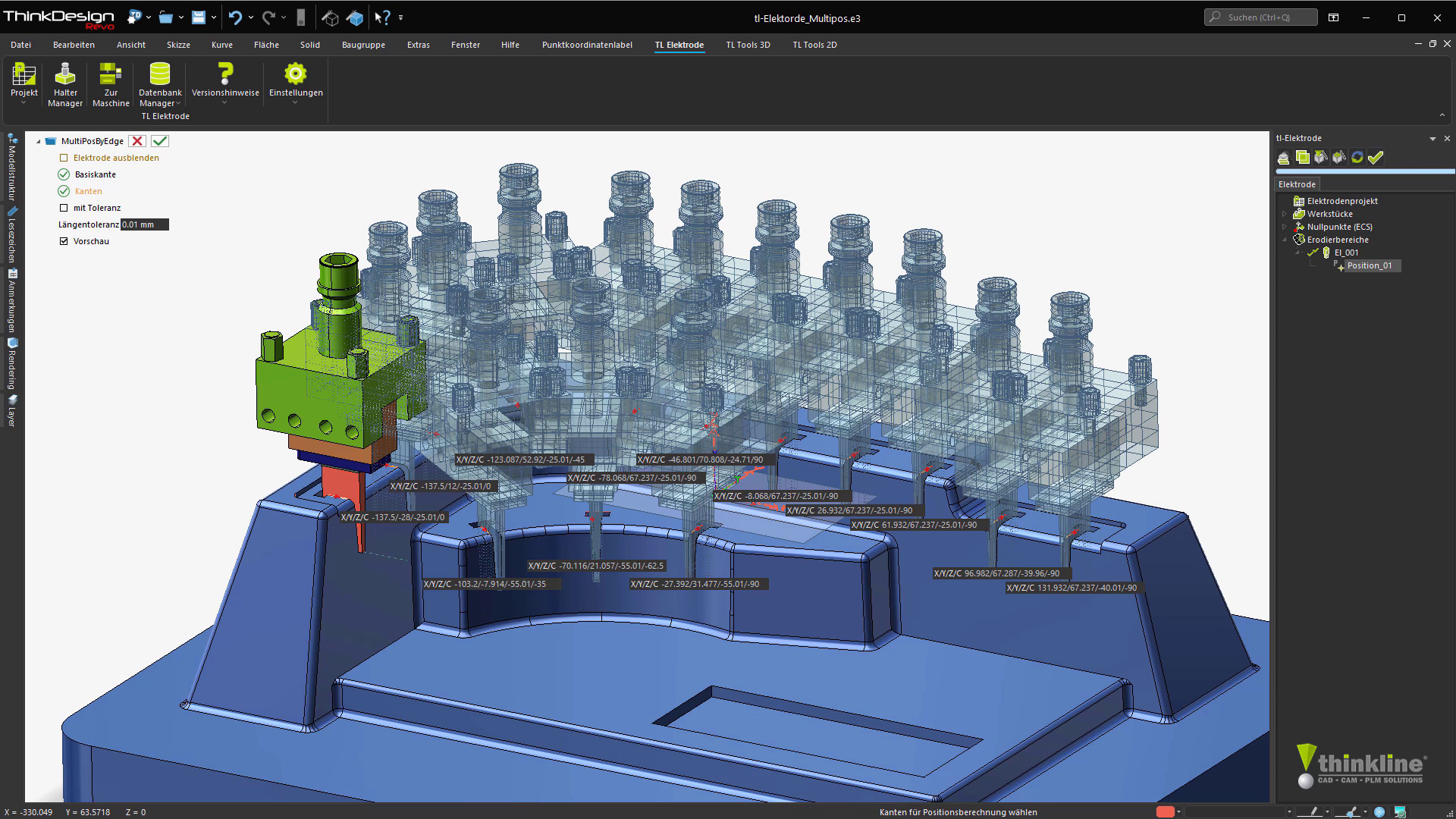The image size is (1456, 819).
Task: Click the red color swatch in status bar
Action: click(1166, 812)
